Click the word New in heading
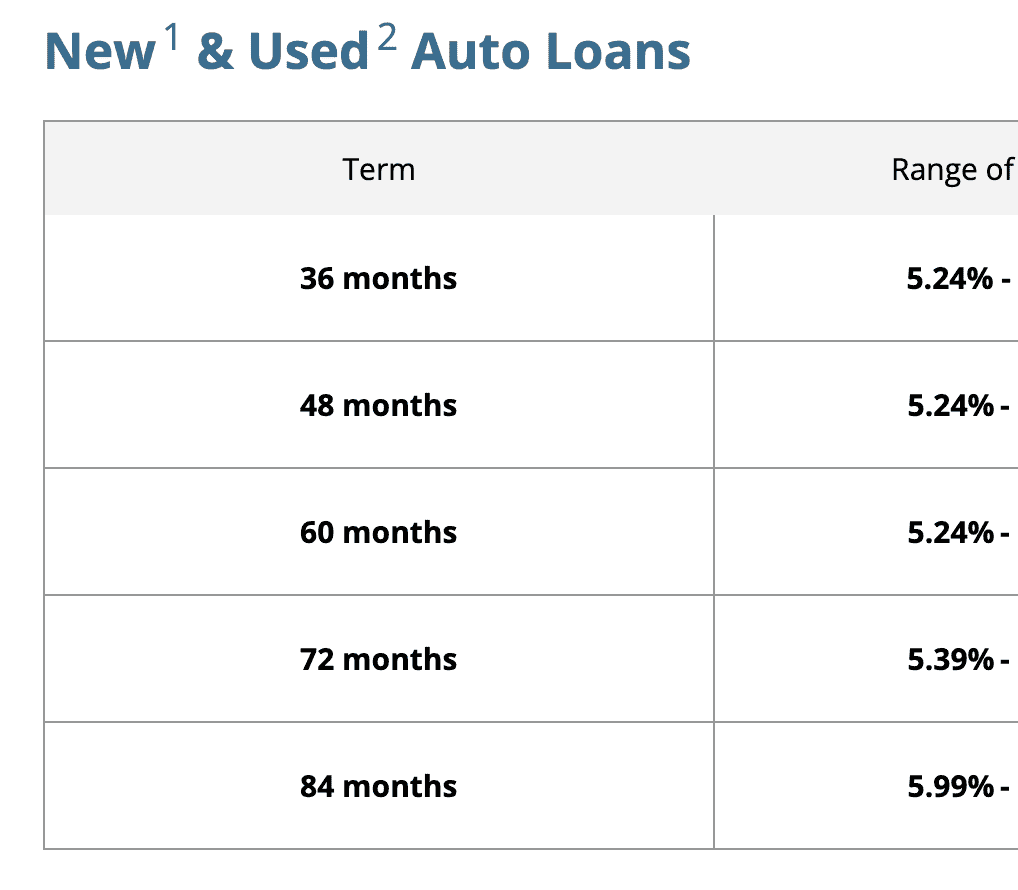 click(100, 52)
